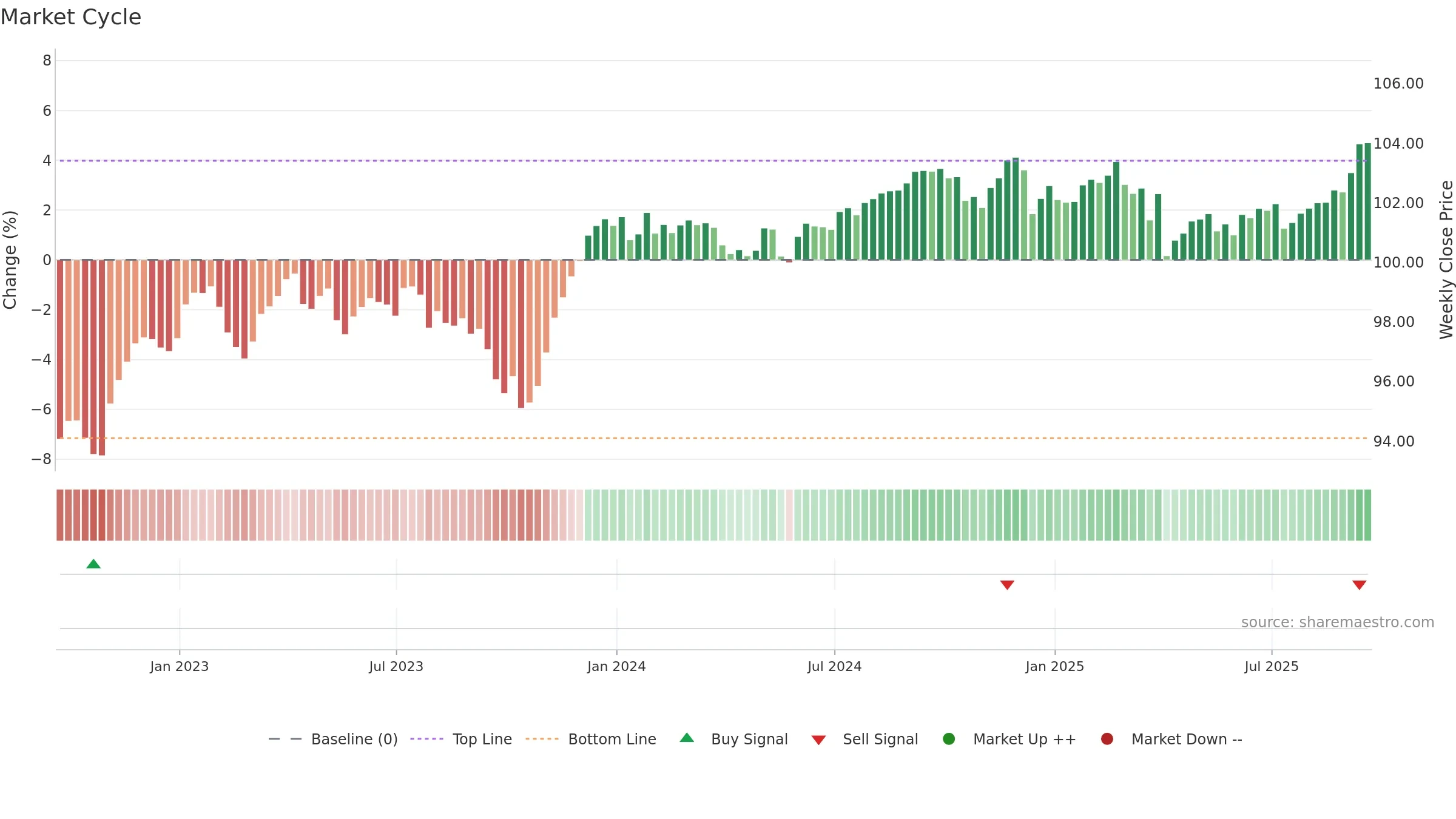Click the 96.00 price axis label
This screenshot has height=819, width=1456.
pos(1394,382)
